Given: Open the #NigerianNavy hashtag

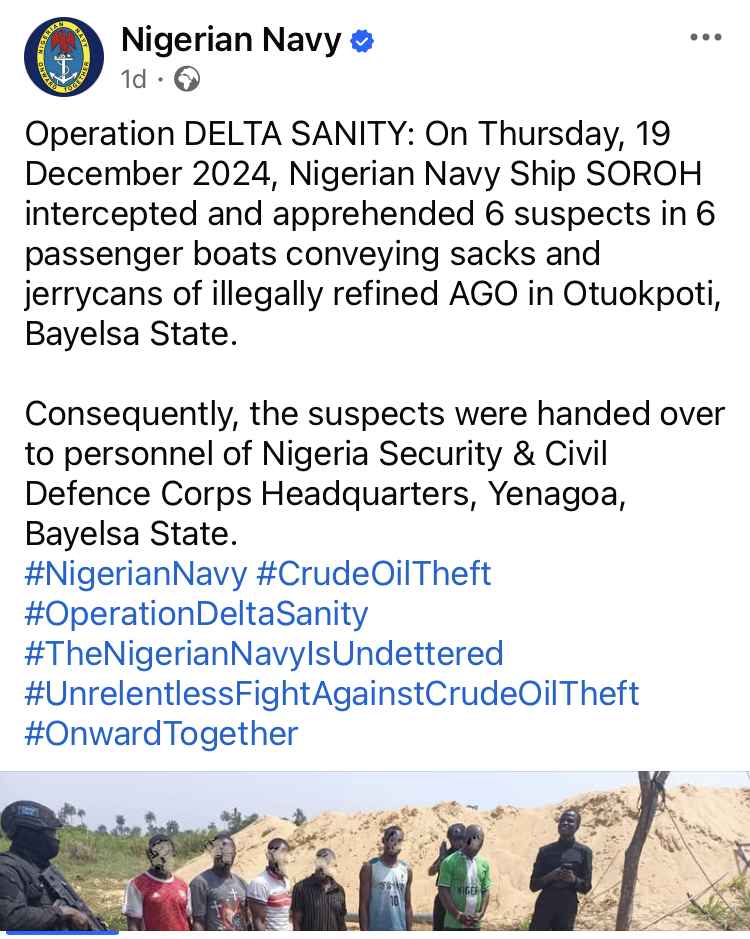Looking at the screenshot, I should click(x=136, y=574).
